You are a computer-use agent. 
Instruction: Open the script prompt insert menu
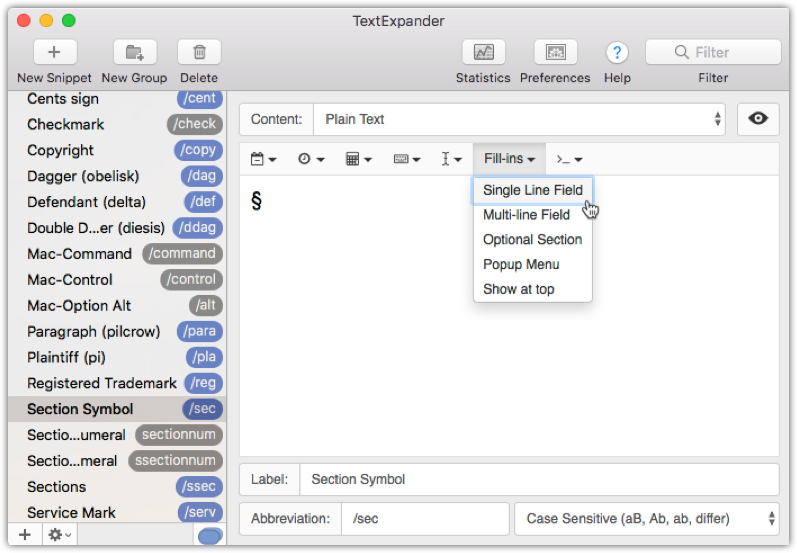(x=569, y=159)
